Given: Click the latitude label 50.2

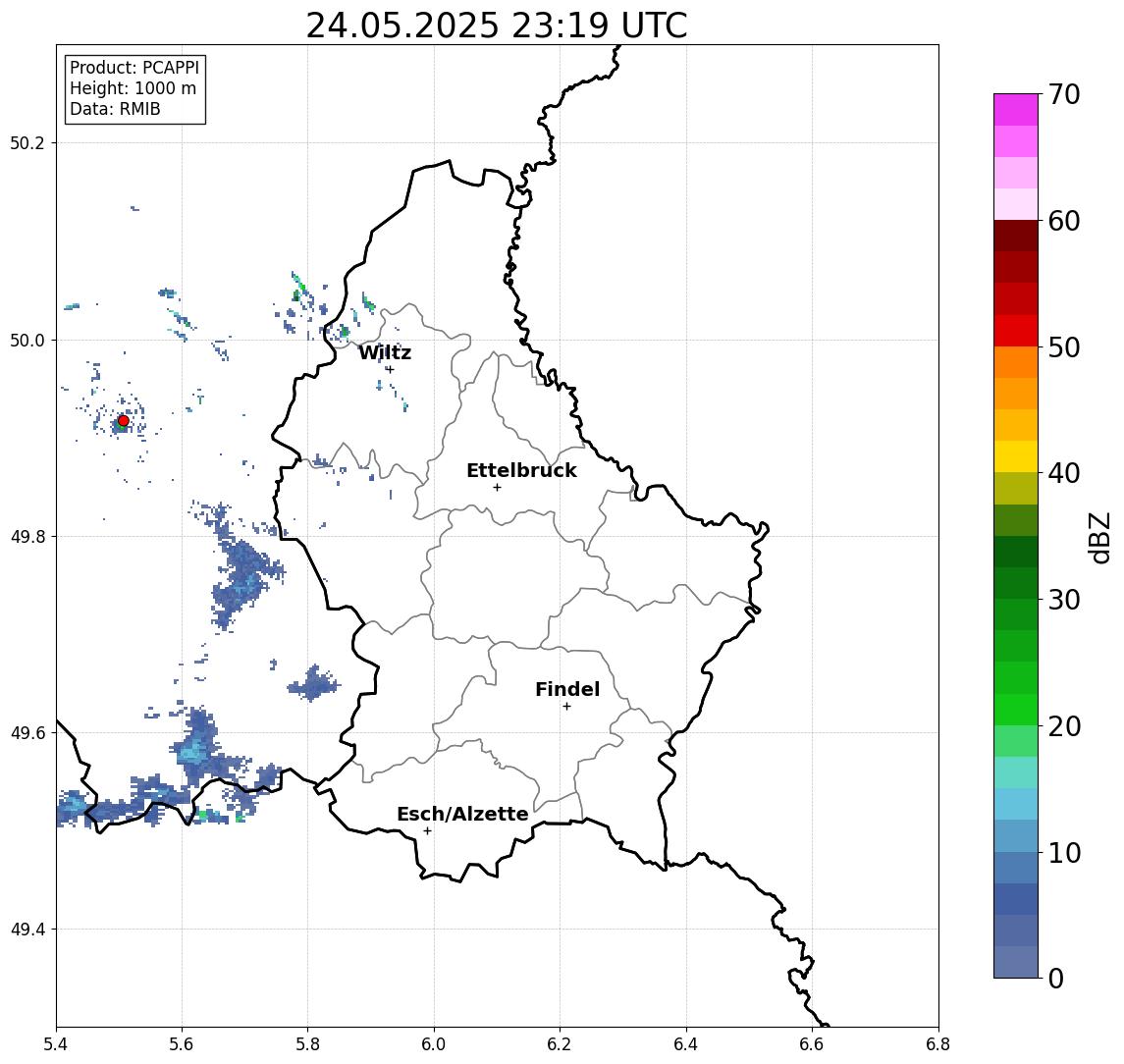Looking at the screenshot, I should pyautogui.click(x=27, y=142).
